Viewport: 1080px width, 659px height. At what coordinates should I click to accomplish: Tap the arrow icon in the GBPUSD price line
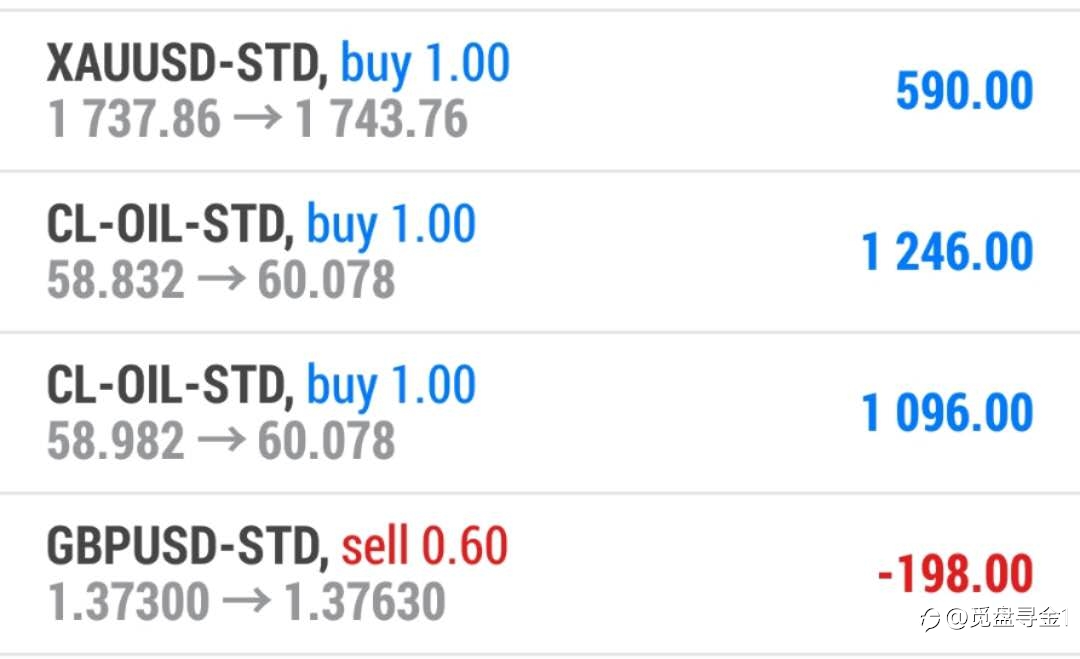pos(247,601)
